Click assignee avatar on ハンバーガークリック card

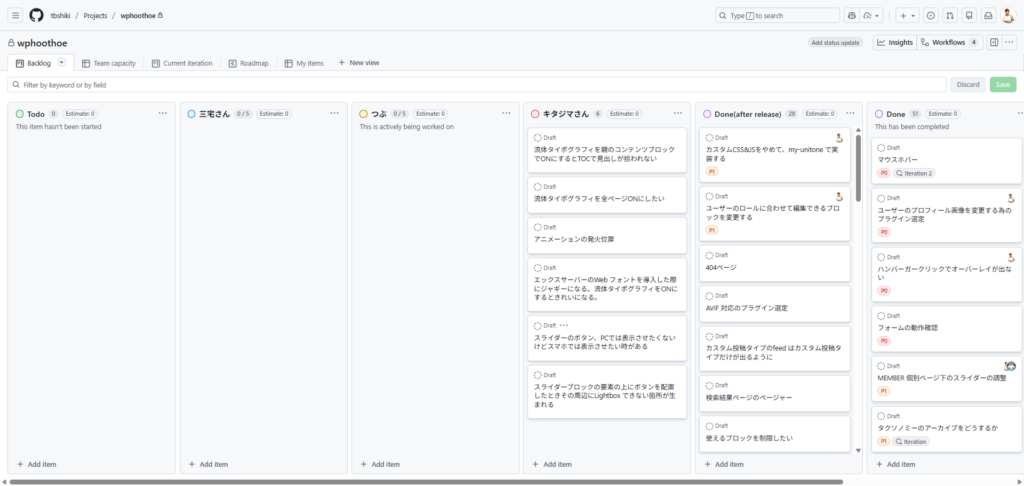1011,257
